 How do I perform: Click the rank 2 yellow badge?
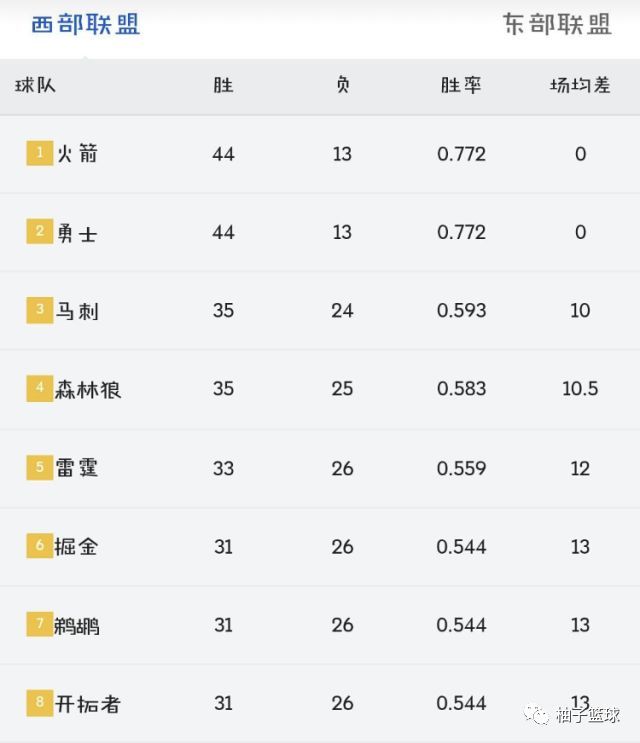click(40, 231)
